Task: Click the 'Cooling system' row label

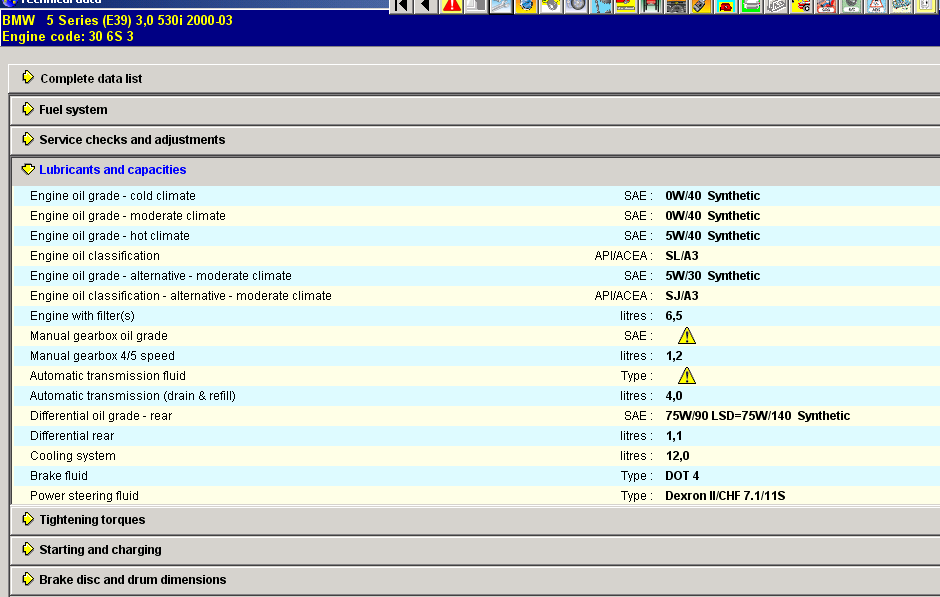Action: coord(73,456)
